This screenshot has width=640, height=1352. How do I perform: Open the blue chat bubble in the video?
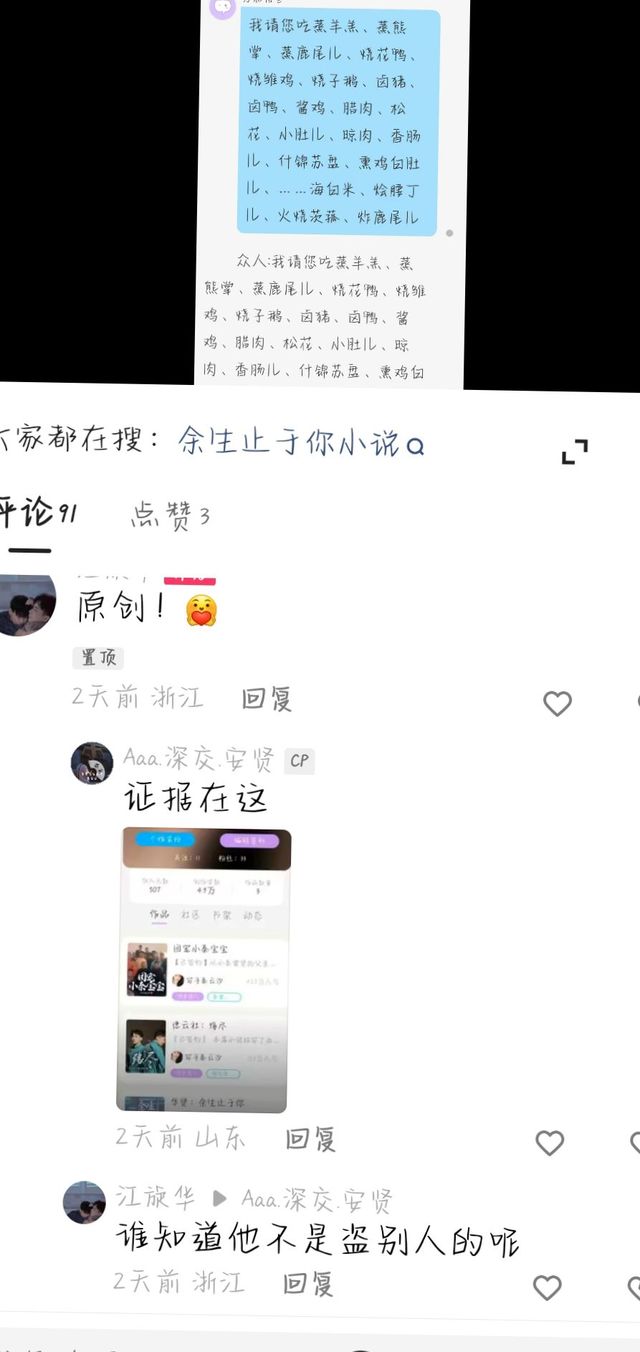tap(337, 123)
